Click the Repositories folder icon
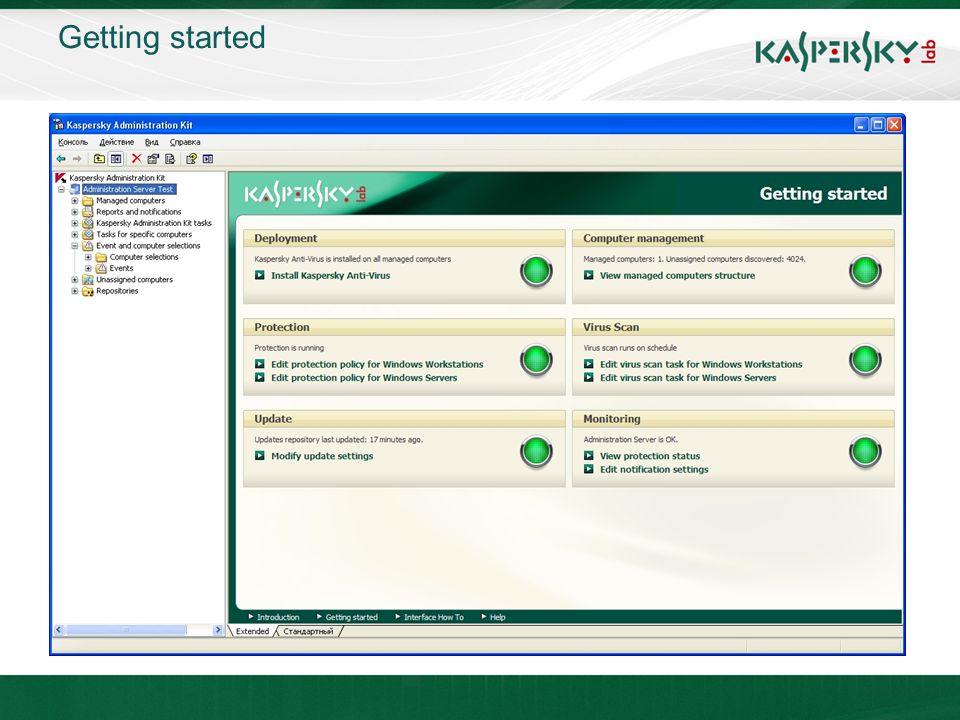 coord(88,291)
